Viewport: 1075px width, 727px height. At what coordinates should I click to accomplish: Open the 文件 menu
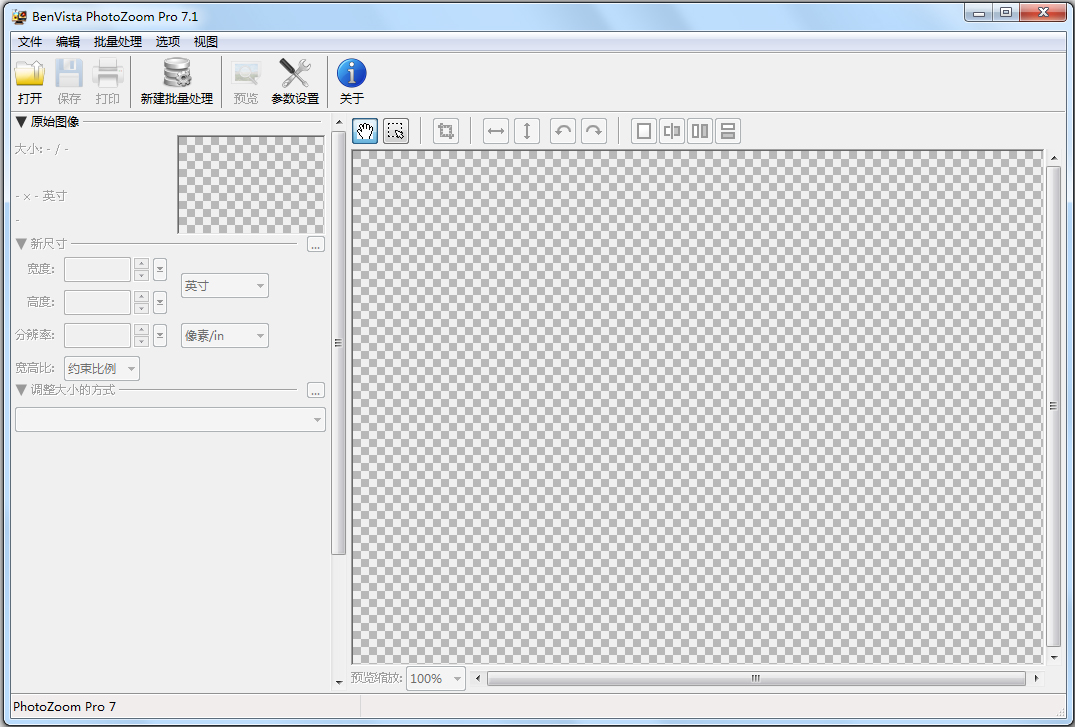[x=30, y=42]
